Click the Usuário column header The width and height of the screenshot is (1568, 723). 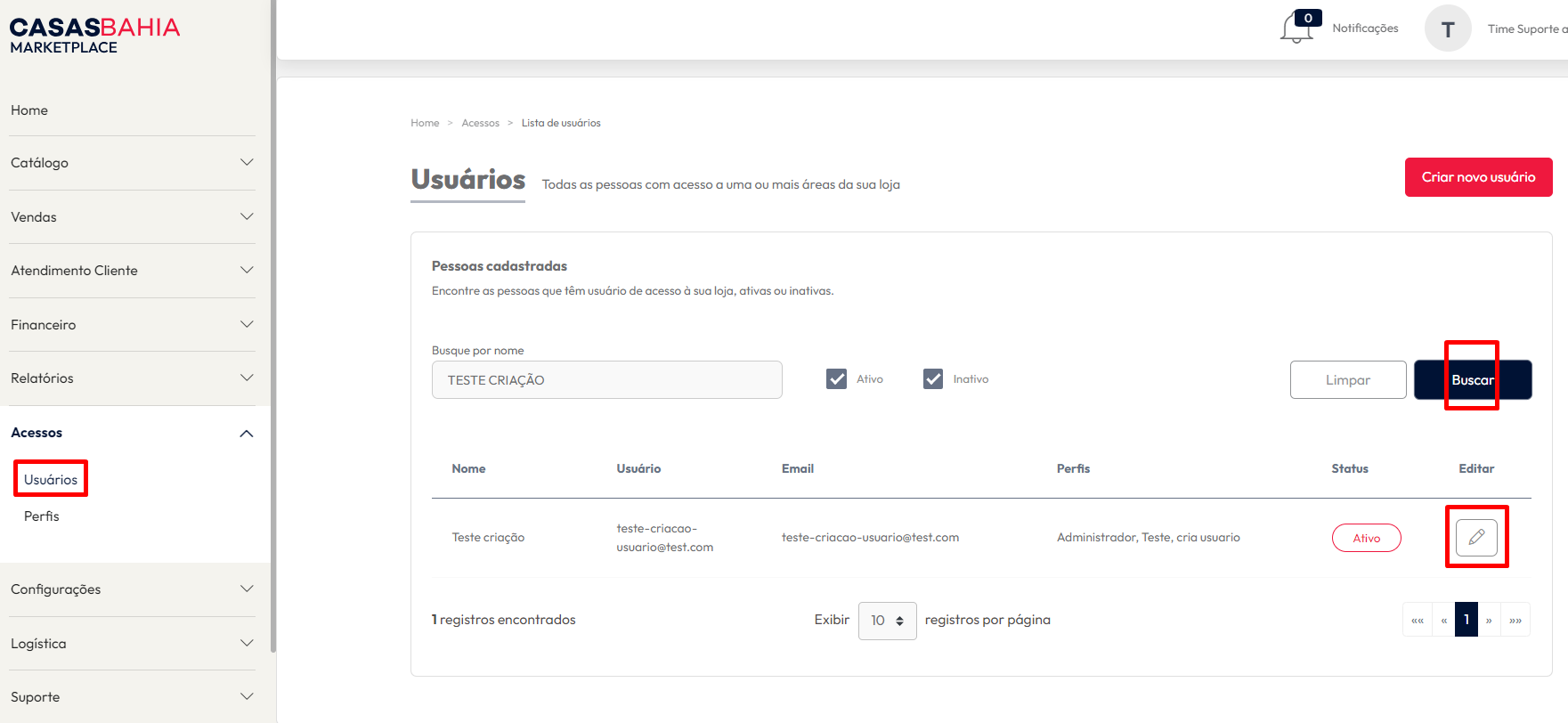click(638, 468)
